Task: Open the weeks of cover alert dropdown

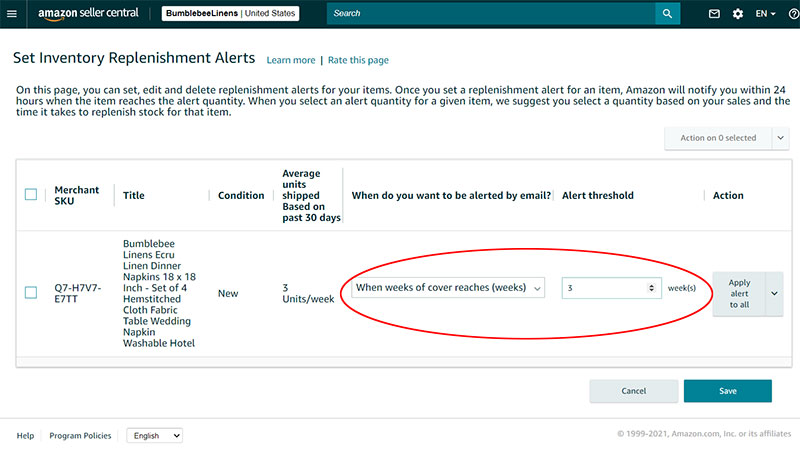Action: [x=448, y=288]
